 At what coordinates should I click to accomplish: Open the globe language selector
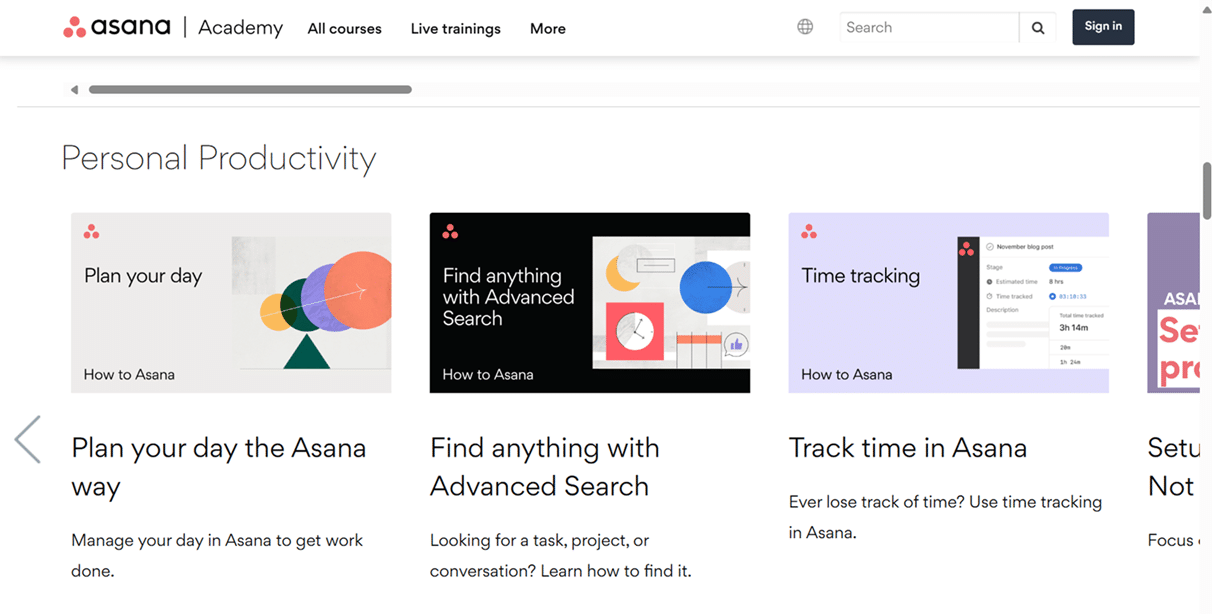(805, 27)
